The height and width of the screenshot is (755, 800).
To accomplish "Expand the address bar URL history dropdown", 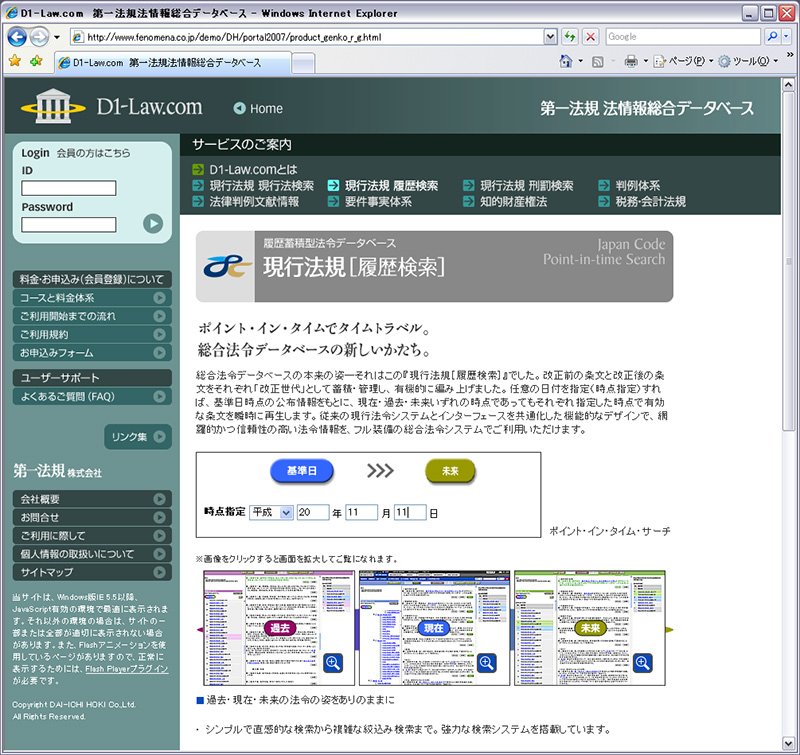I will (x=551, y=37).
